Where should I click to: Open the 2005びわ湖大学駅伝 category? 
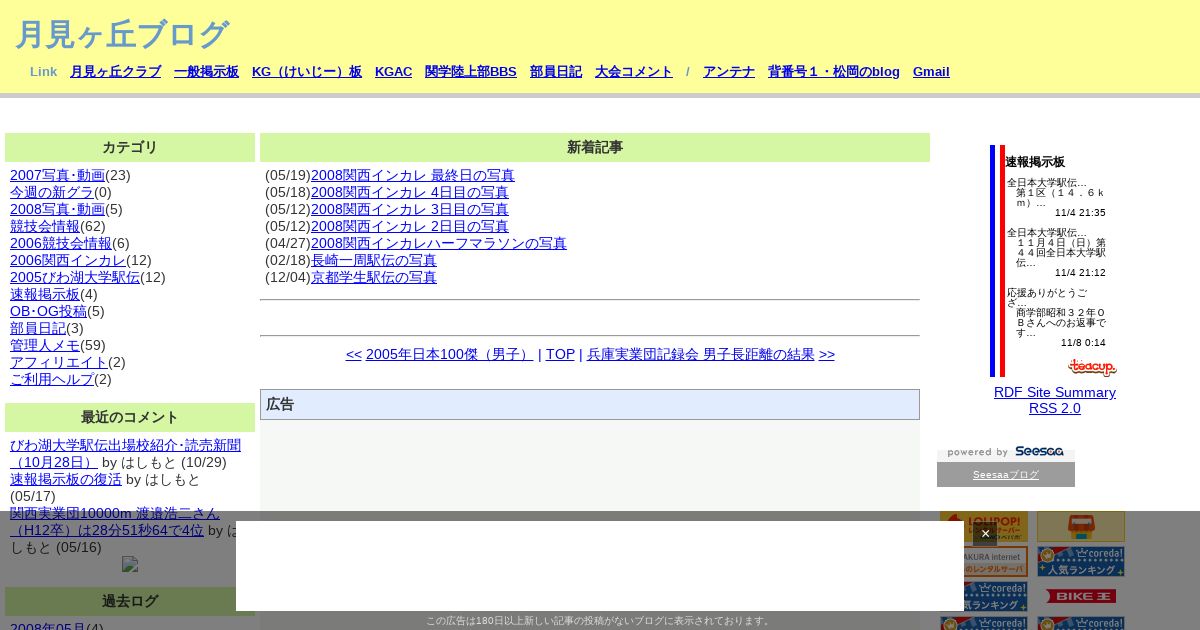coord(75,277)
